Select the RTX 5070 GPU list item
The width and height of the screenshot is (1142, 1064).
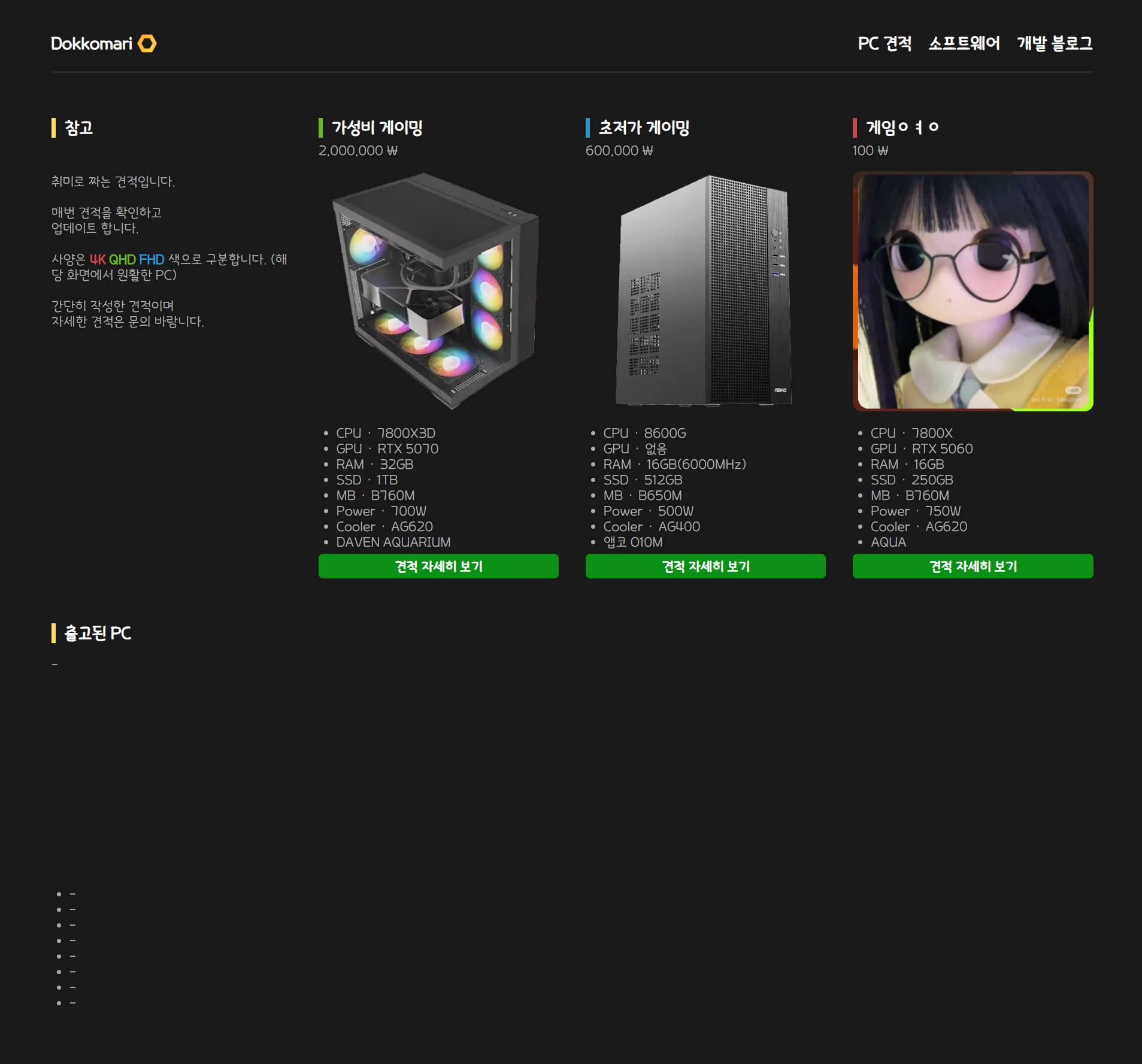(x=387, y=448)
